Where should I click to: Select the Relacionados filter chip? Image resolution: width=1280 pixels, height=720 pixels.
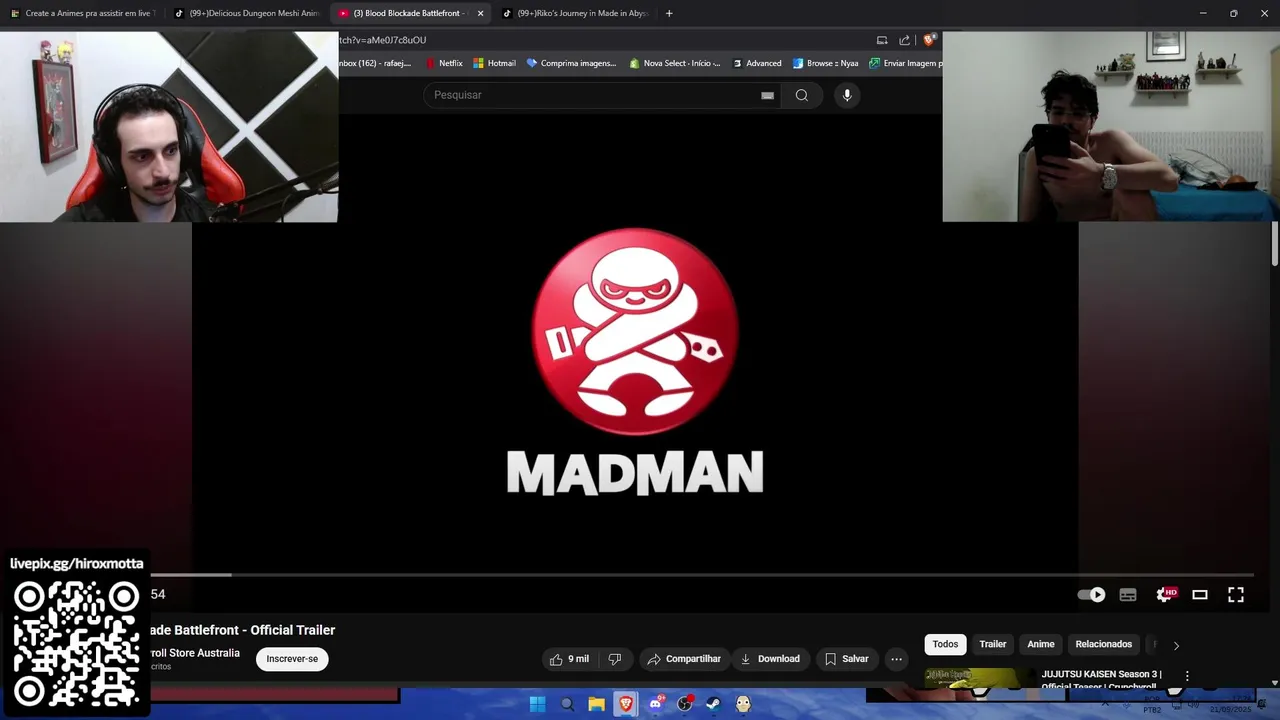coord(1104,644)
